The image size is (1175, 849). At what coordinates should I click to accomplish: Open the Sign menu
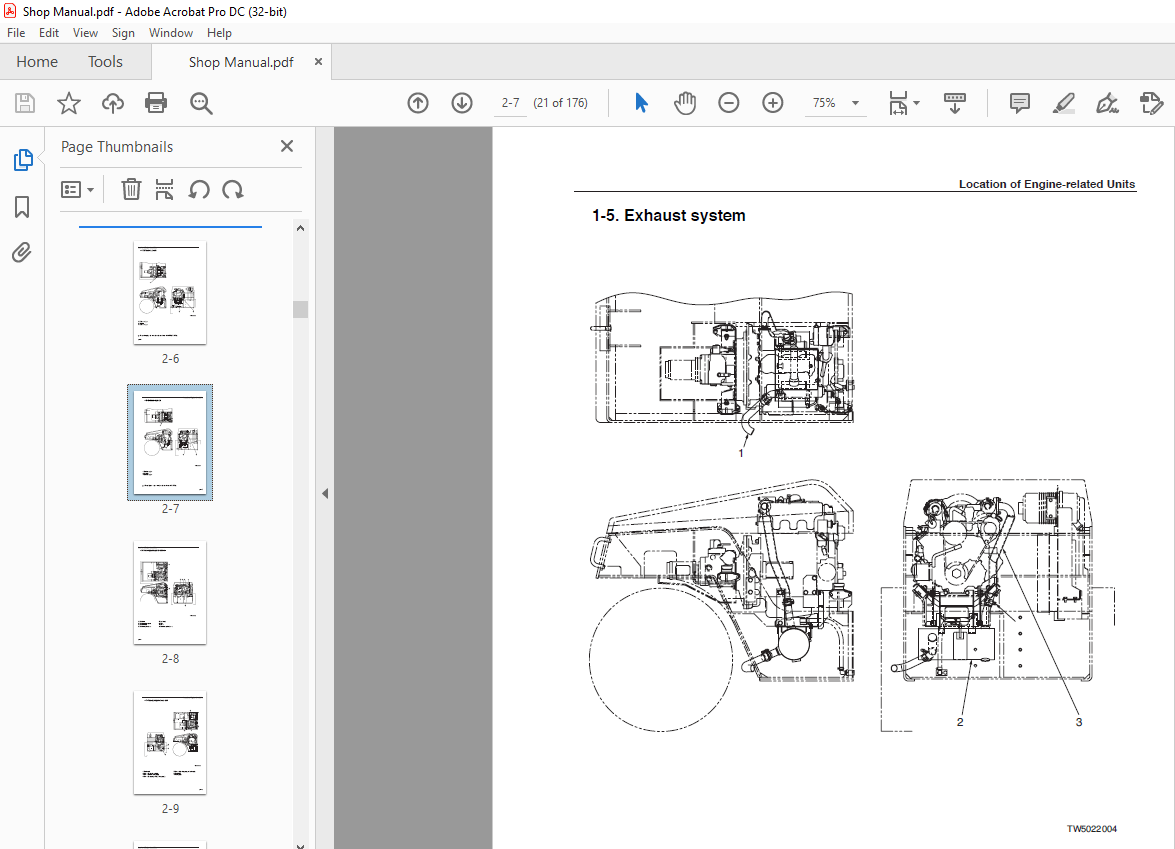pos(123,33)
